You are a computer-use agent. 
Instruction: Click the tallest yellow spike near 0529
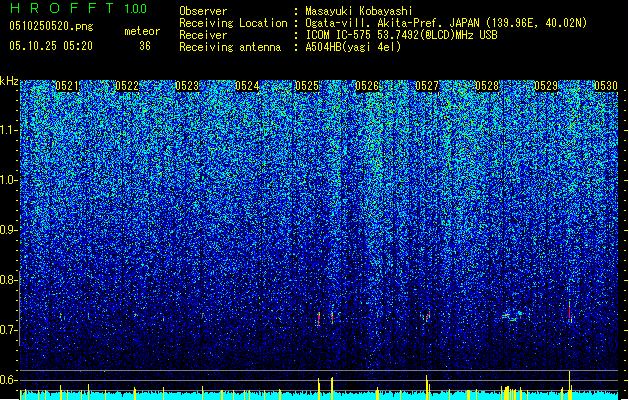(x=569, y=385)
